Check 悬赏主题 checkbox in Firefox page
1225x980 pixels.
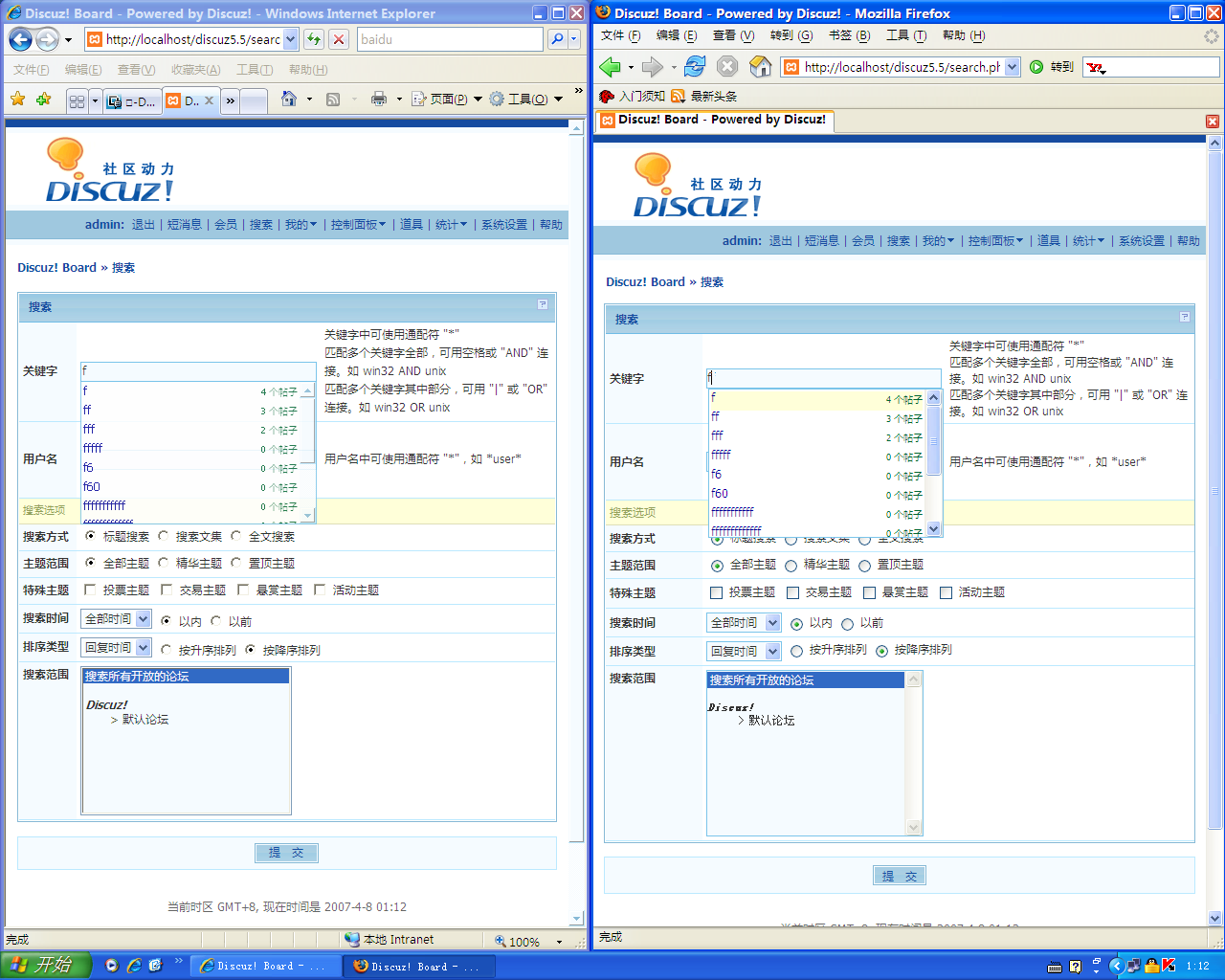[869, 592]
